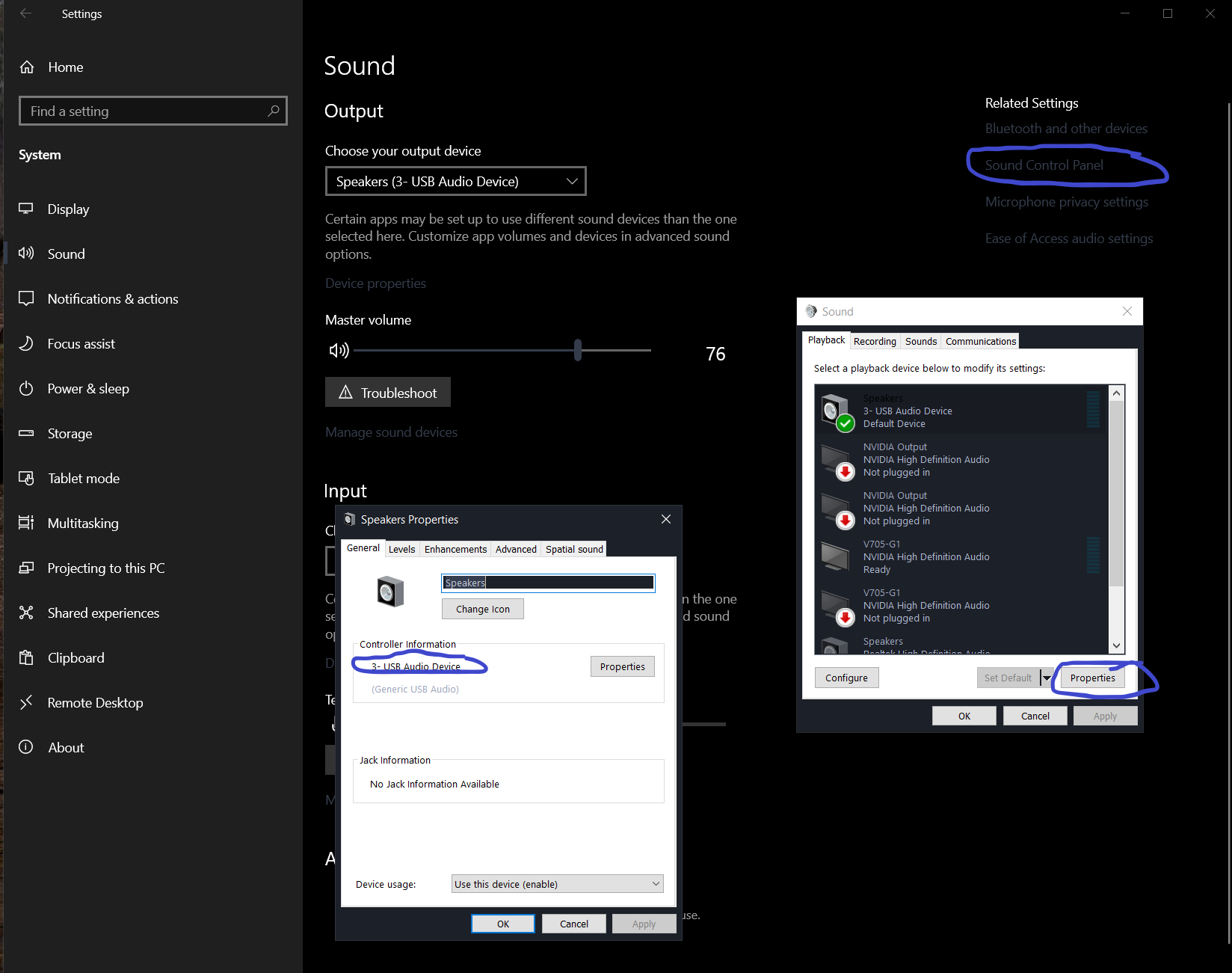Click the Speakers name text field
The image size is (1232, 973).
click(x=549, y=583)
